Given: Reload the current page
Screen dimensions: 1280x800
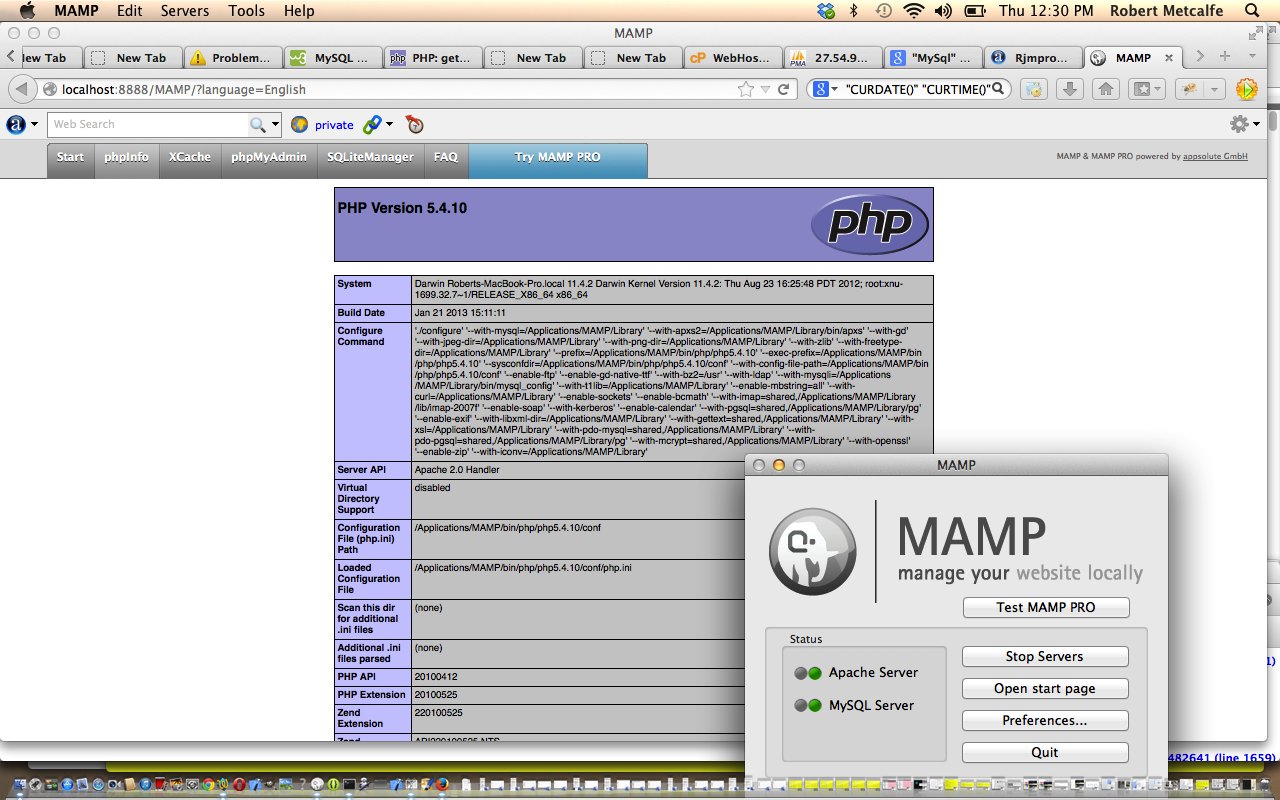Looking at the screenshot, I should point(784,89).
